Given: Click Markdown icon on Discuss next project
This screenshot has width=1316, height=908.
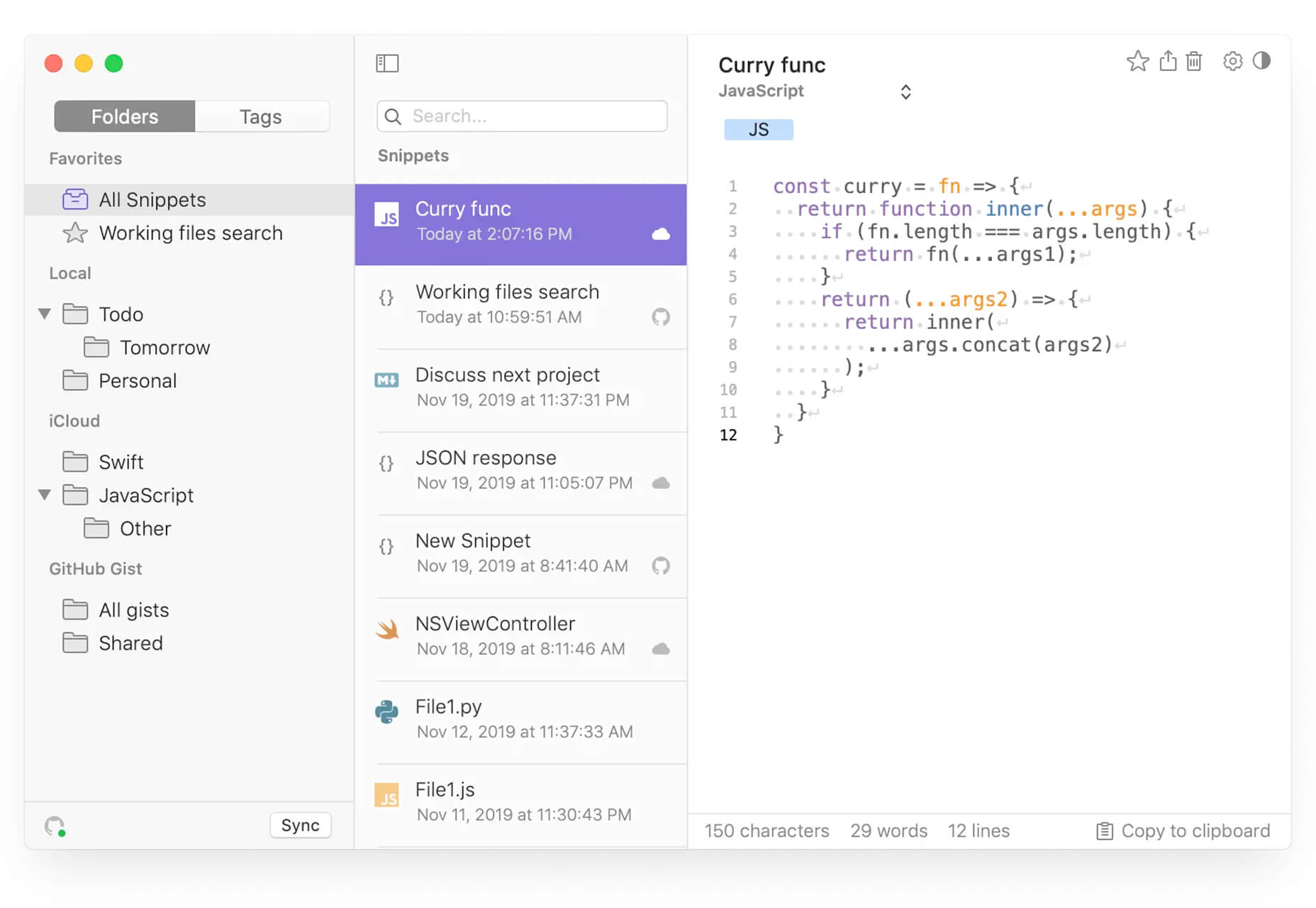Looking at the screenshot, I should pyautogui.click(x=386, y=380).
